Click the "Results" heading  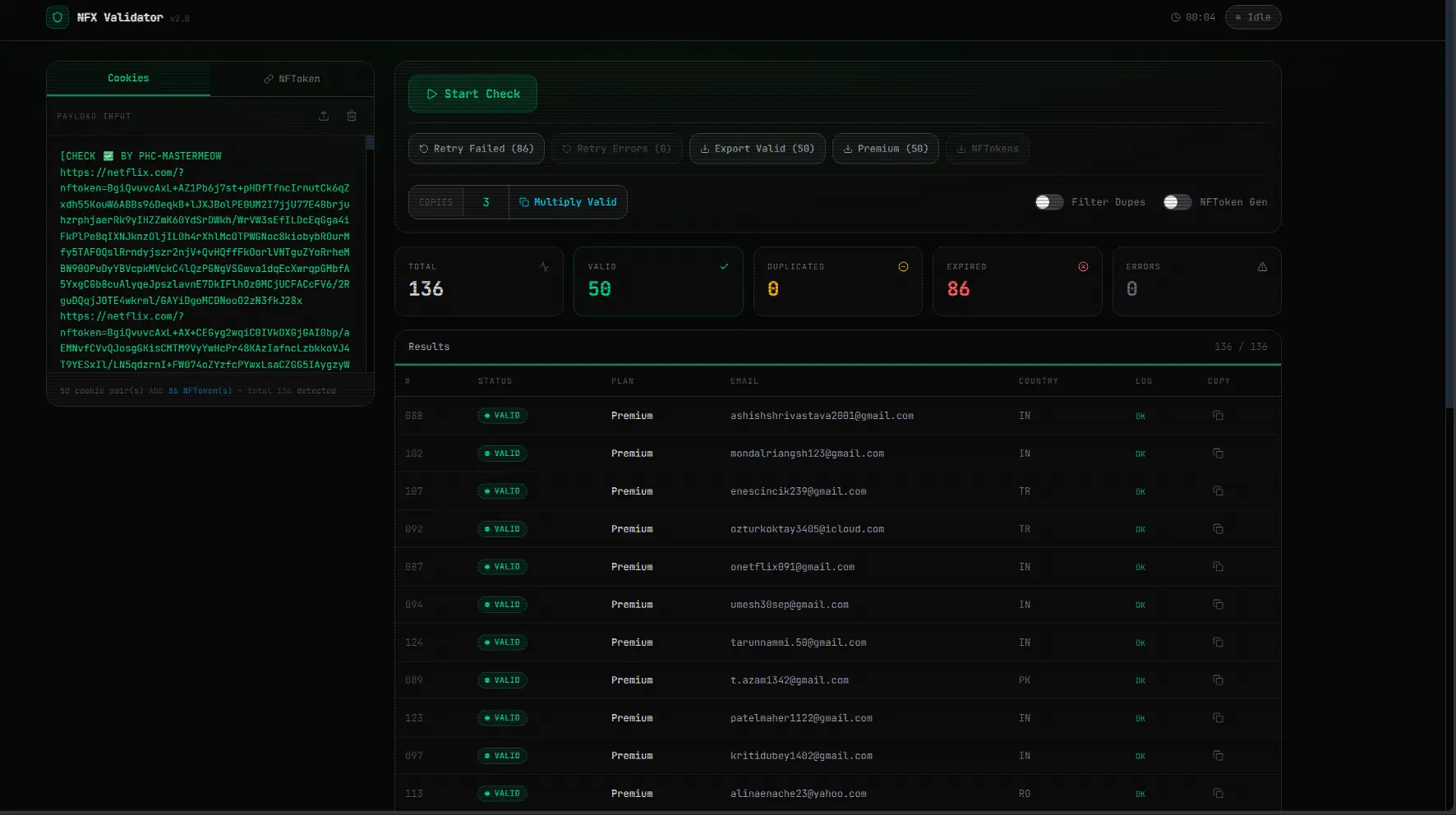(x=429, y=347)
